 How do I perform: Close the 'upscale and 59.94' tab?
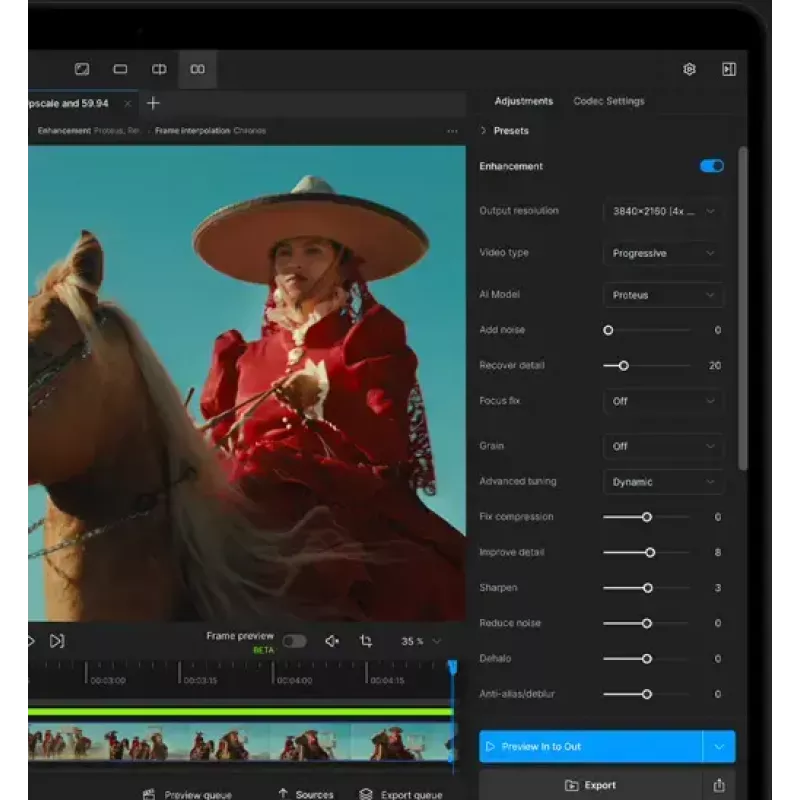click(128, 104)
